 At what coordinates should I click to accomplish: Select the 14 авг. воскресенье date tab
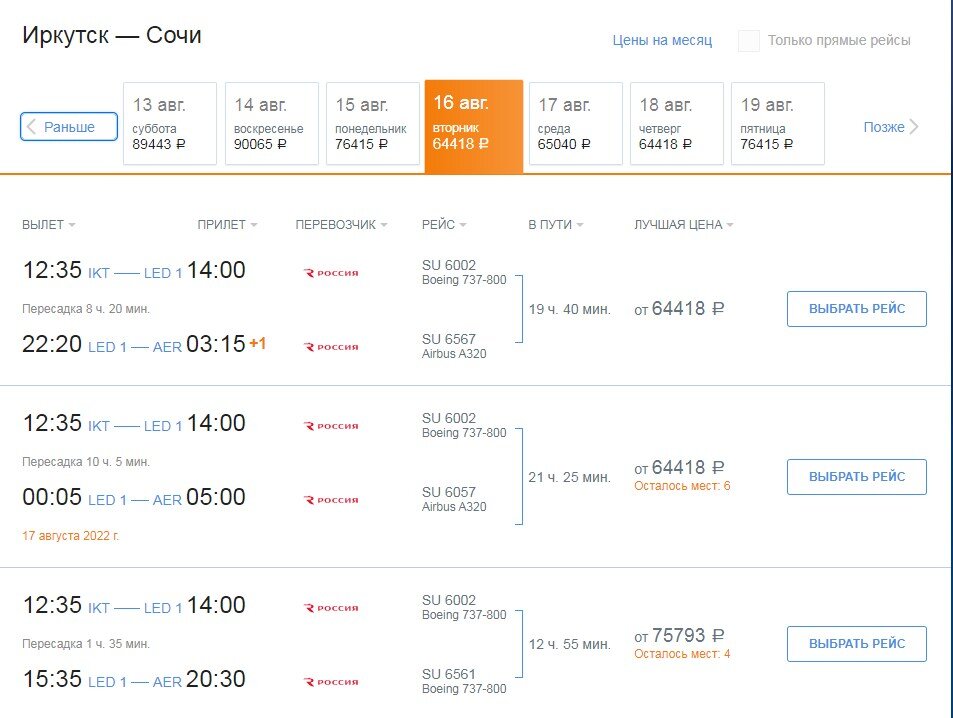point(271,124)
